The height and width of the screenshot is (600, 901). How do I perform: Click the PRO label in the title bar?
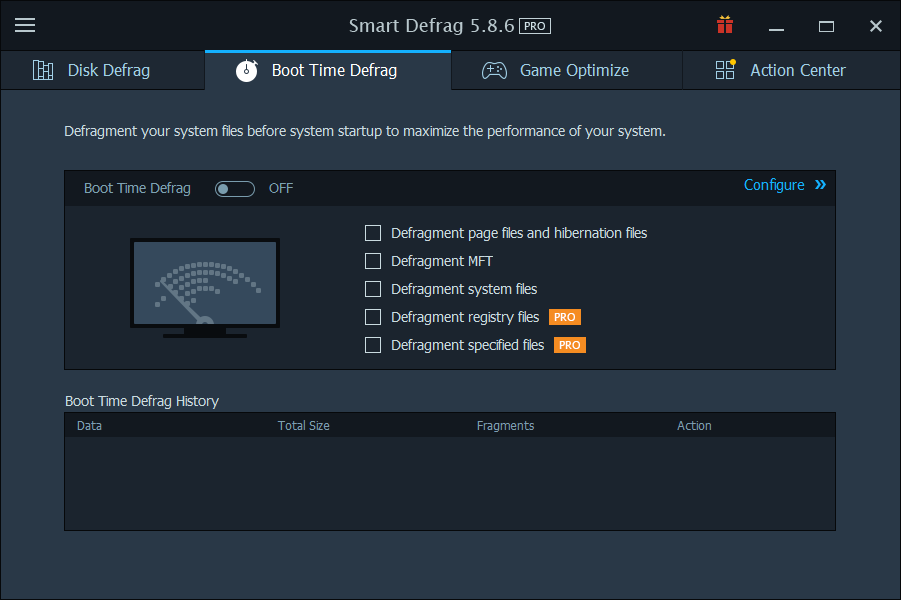tap(535, 26)
